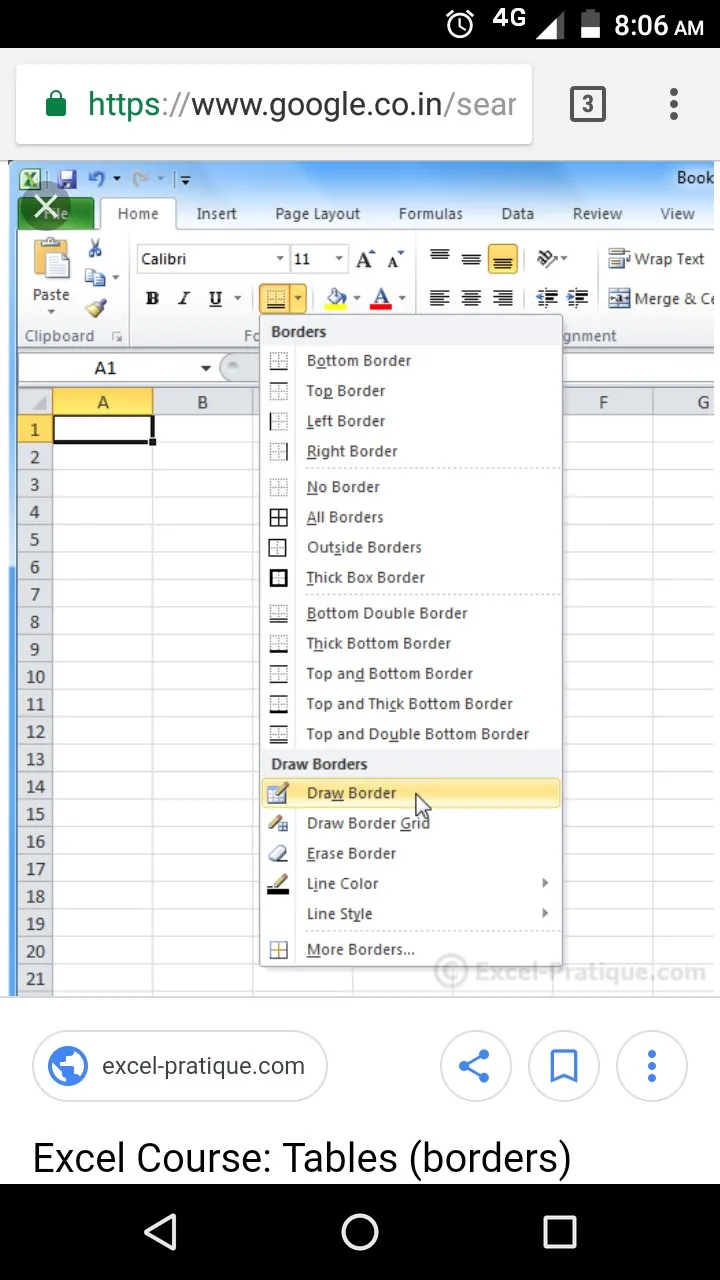This screenshot has width=720, height=1280.
Task: Open the Font Color dropdown arrow
Action: click(402, 298)
